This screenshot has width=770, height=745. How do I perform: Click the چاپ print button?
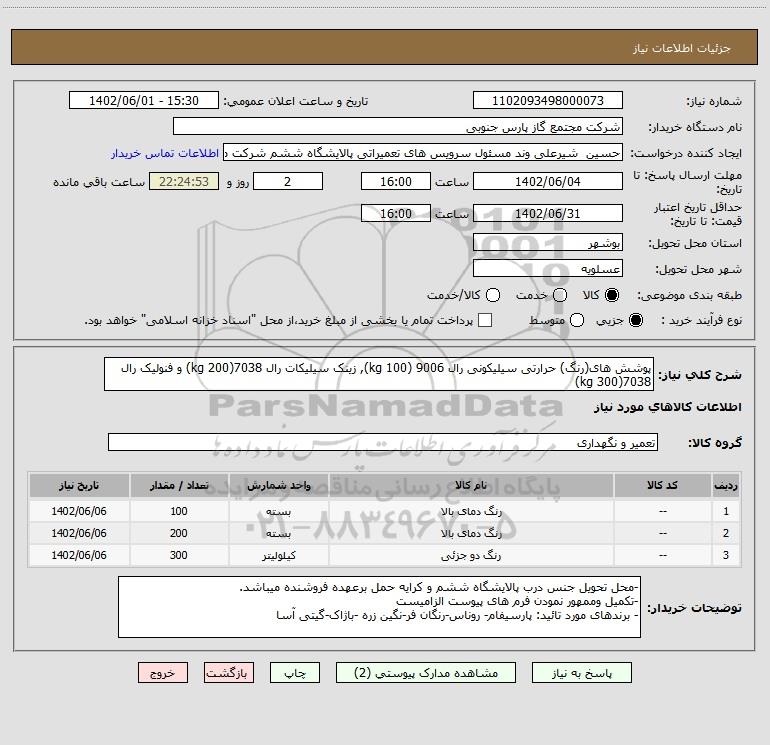click(295, 672)
